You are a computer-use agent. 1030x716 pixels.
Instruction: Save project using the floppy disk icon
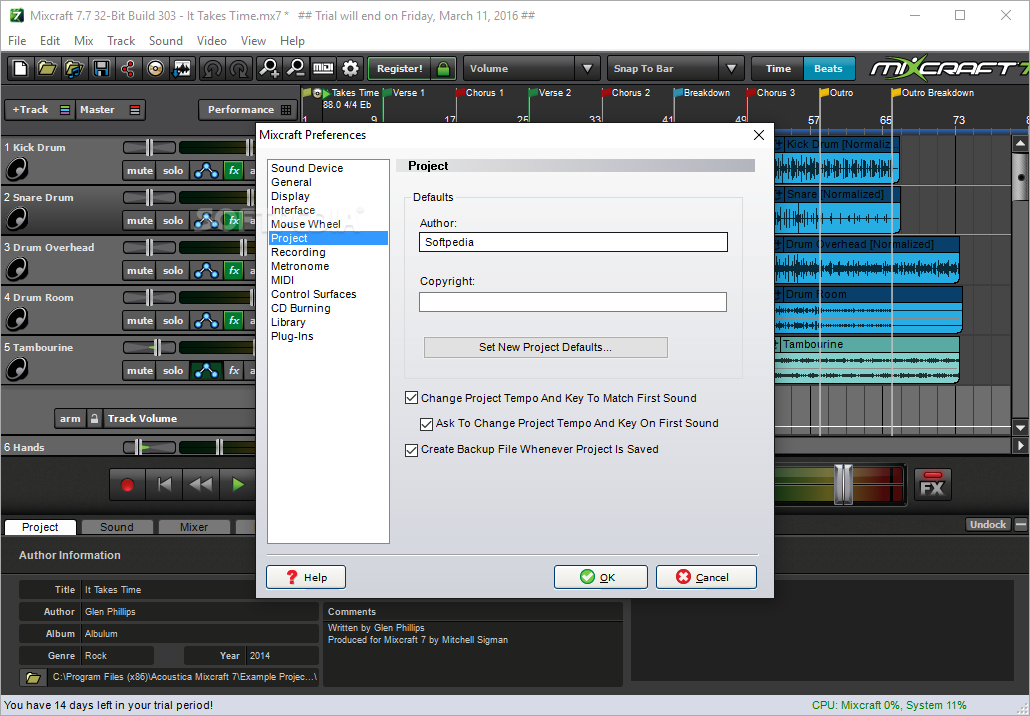(x=101, y=68)
